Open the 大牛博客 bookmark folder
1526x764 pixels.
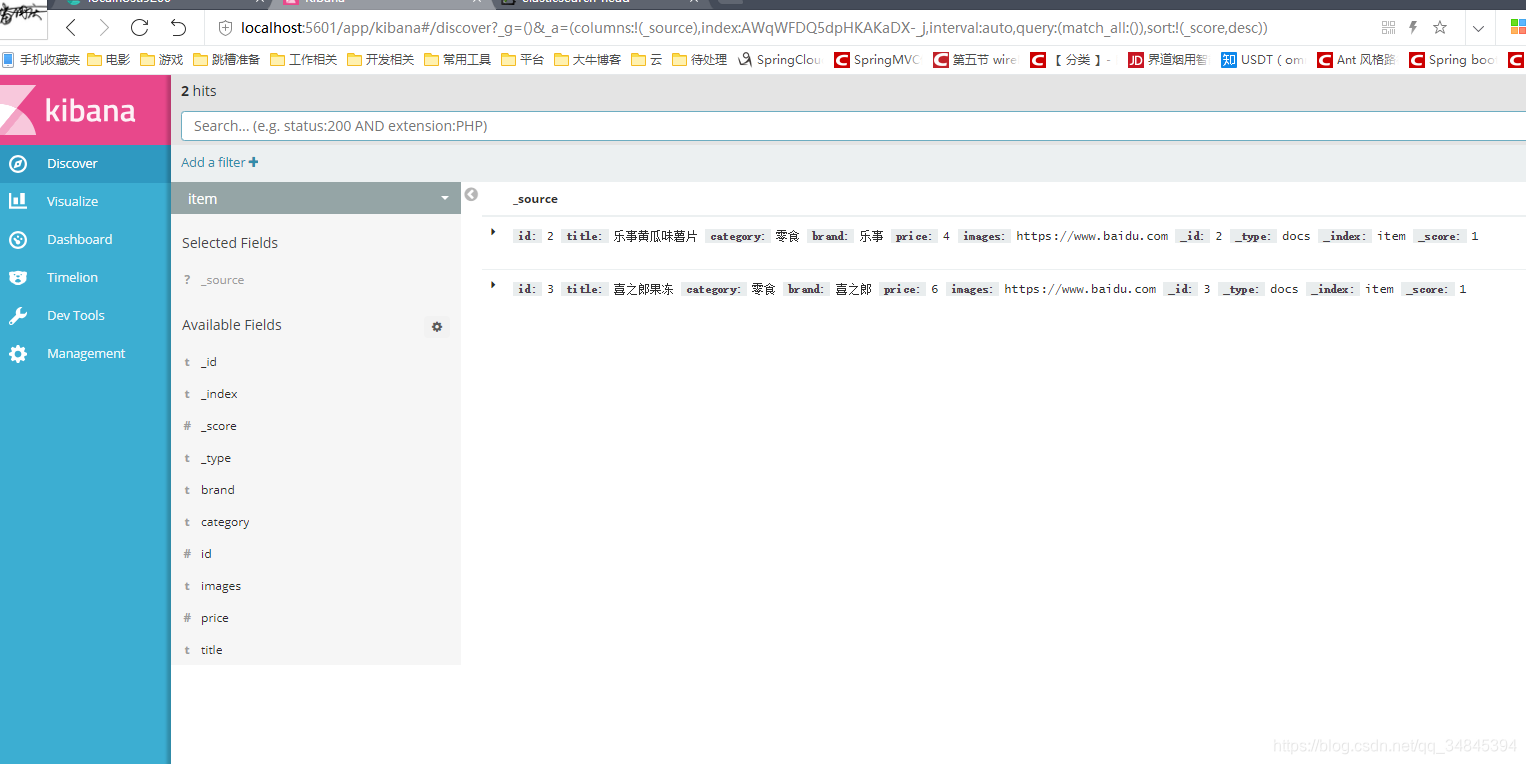(588, 60)
